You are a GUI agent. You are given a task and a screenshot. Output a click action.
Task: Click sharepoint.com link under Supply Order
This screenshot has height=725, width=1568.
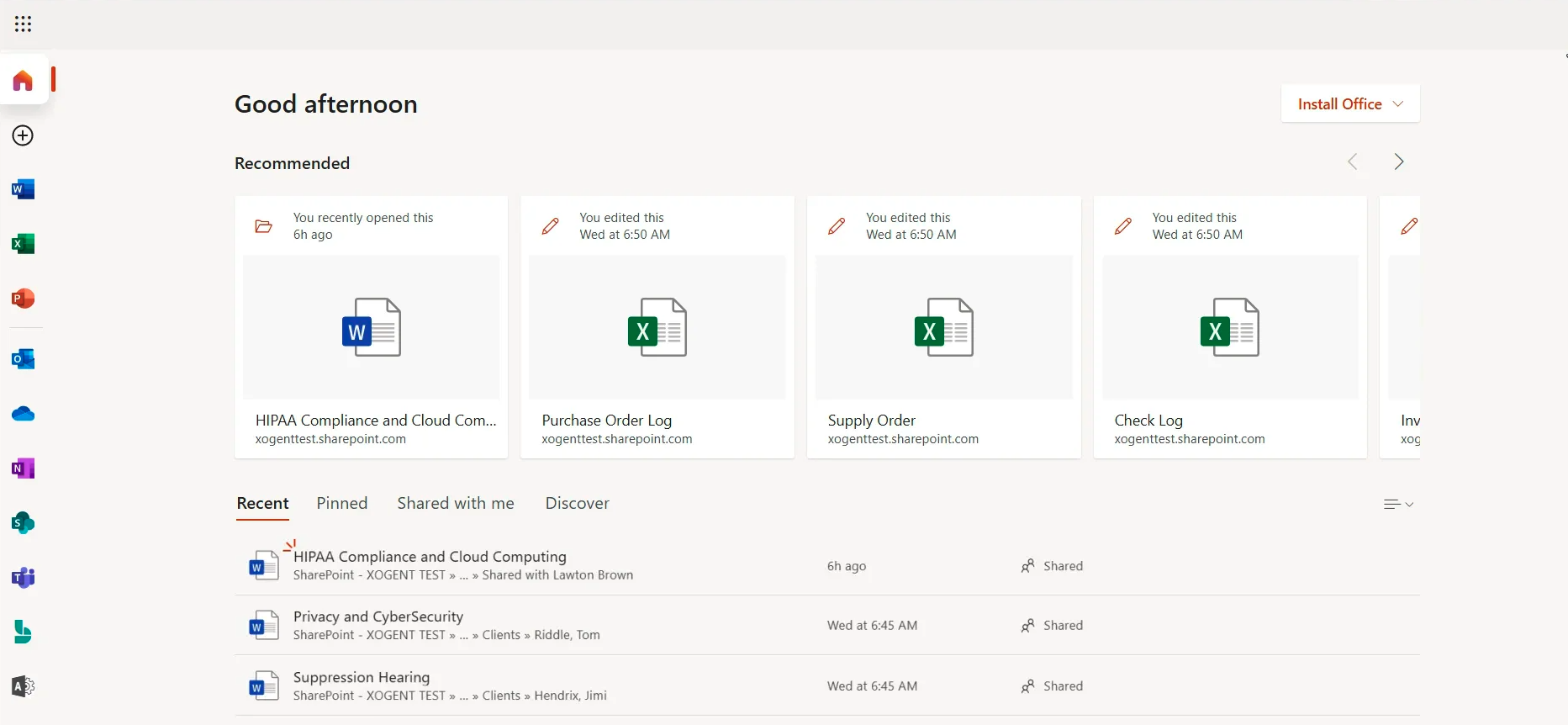coord(903,439)
